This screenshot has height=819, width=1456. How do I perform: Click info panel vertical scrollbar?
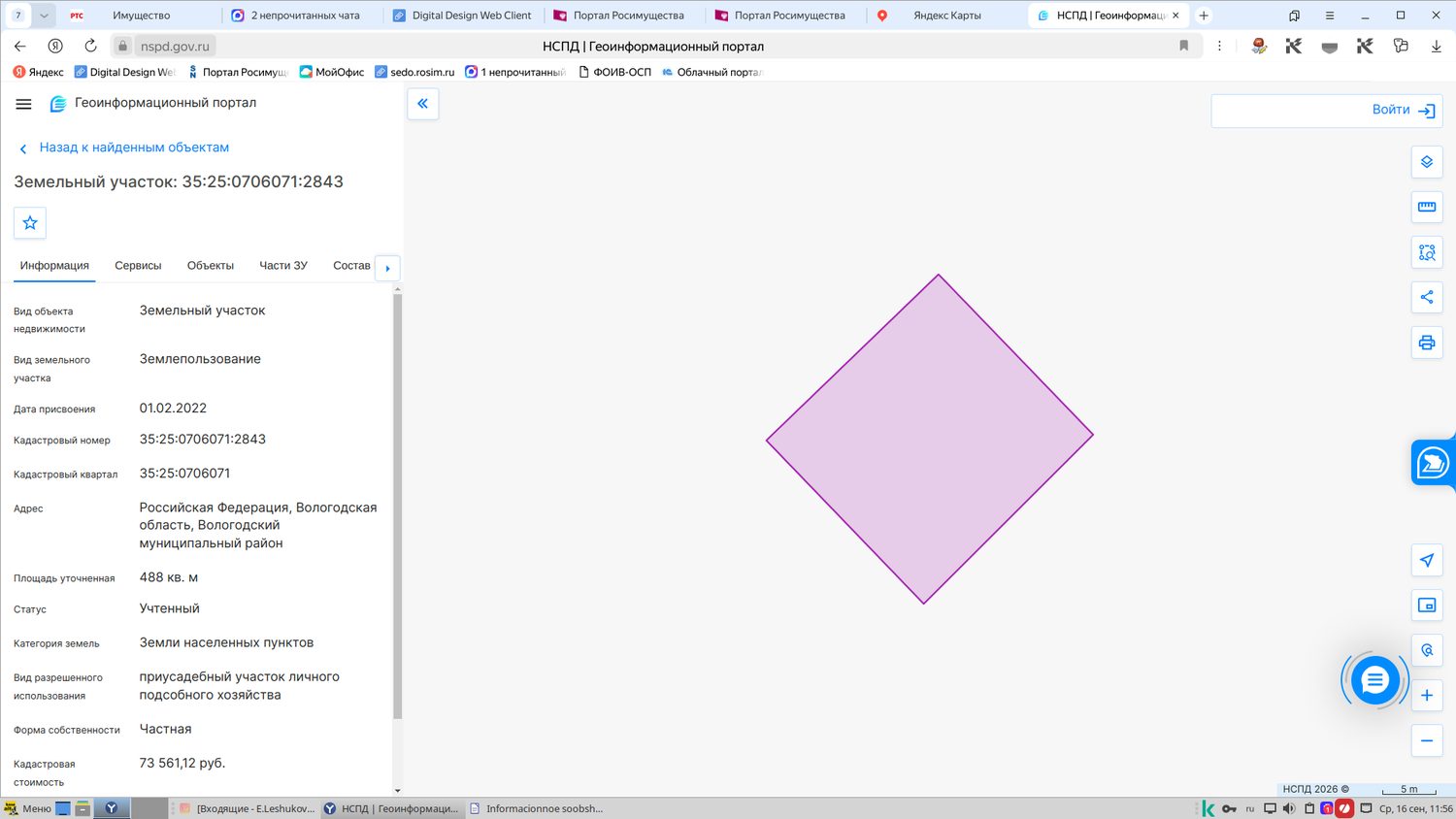[x=397, y=505]
